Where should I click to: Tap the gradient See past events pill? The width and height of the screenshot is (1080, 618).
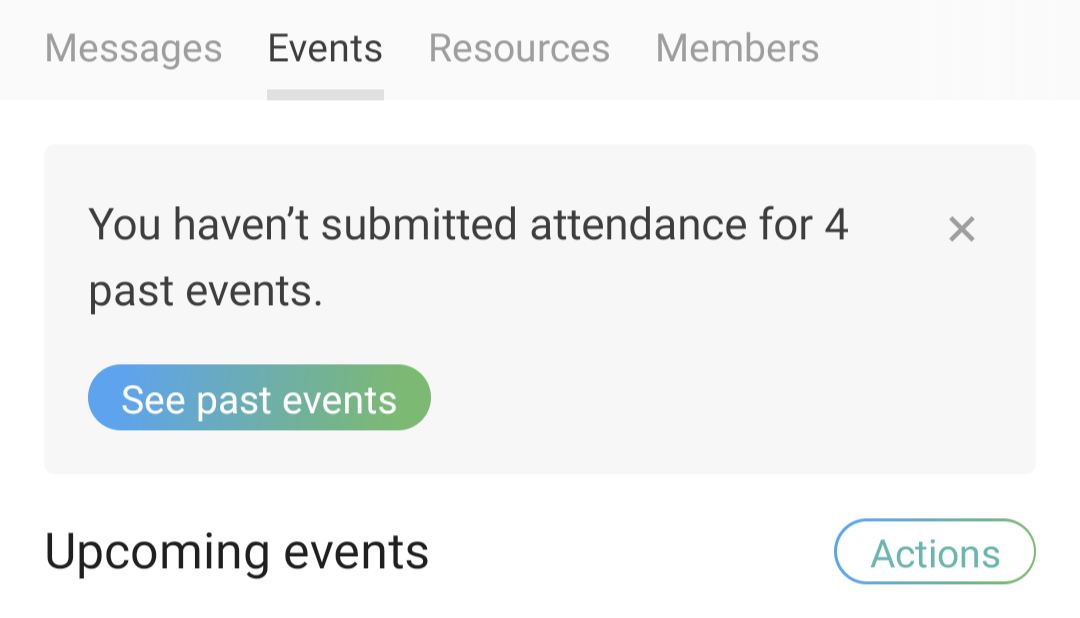[259, 398]
